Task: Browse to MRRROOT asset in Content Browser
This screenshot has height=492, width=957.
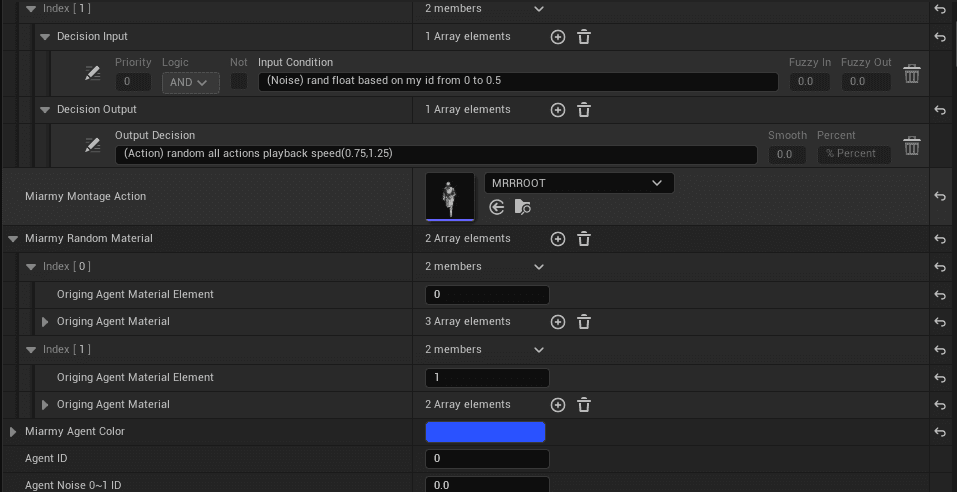Action: coord(523,207)
